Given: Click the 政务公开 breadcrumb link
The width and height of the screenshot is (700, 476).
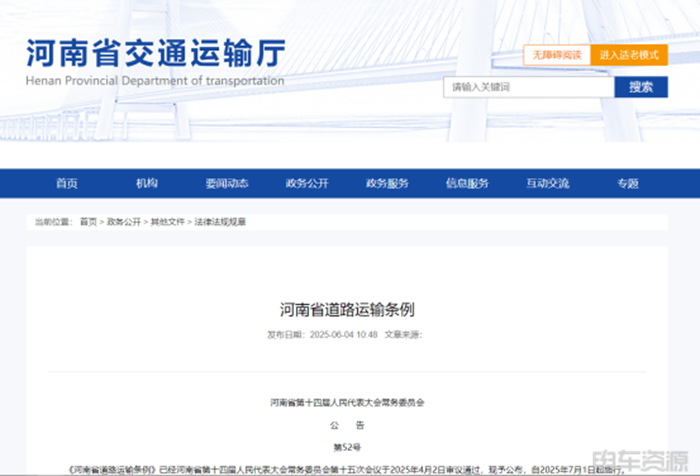Looking at the screenshot, I should point(124,221).
